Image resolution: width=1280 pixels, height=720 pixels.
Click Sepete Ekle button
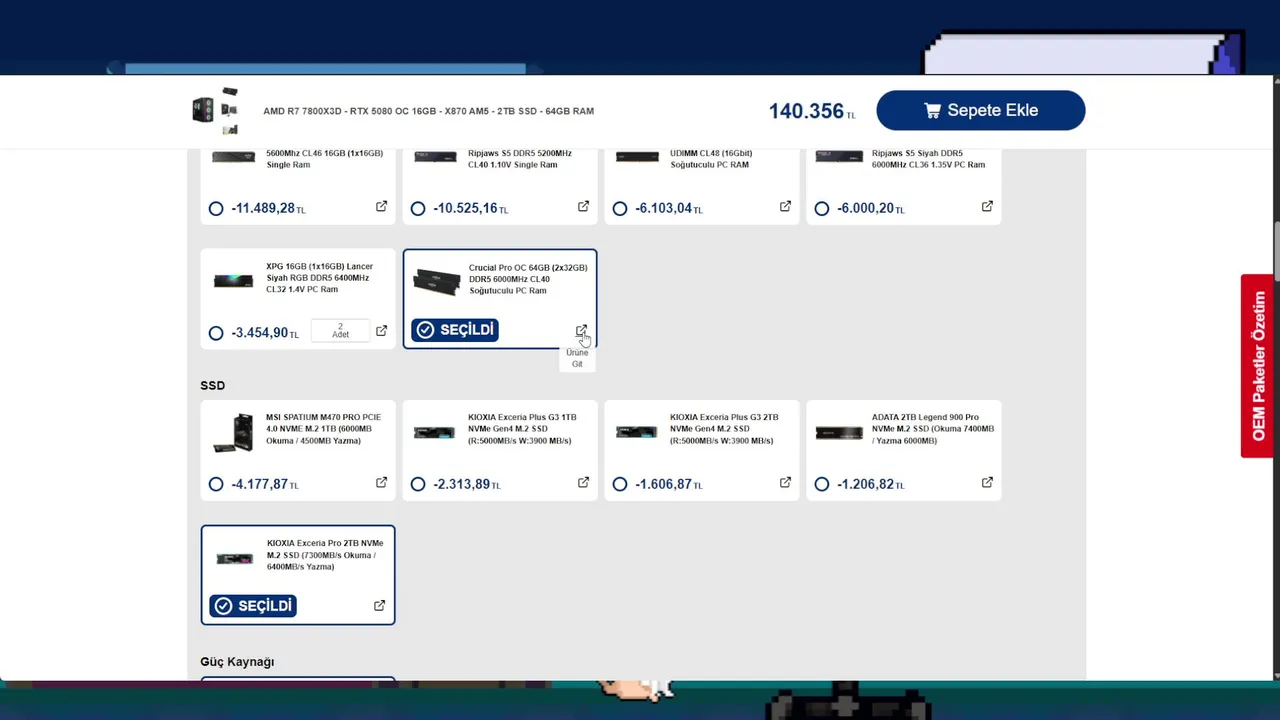pyautogui.click(x=980, y=110)
